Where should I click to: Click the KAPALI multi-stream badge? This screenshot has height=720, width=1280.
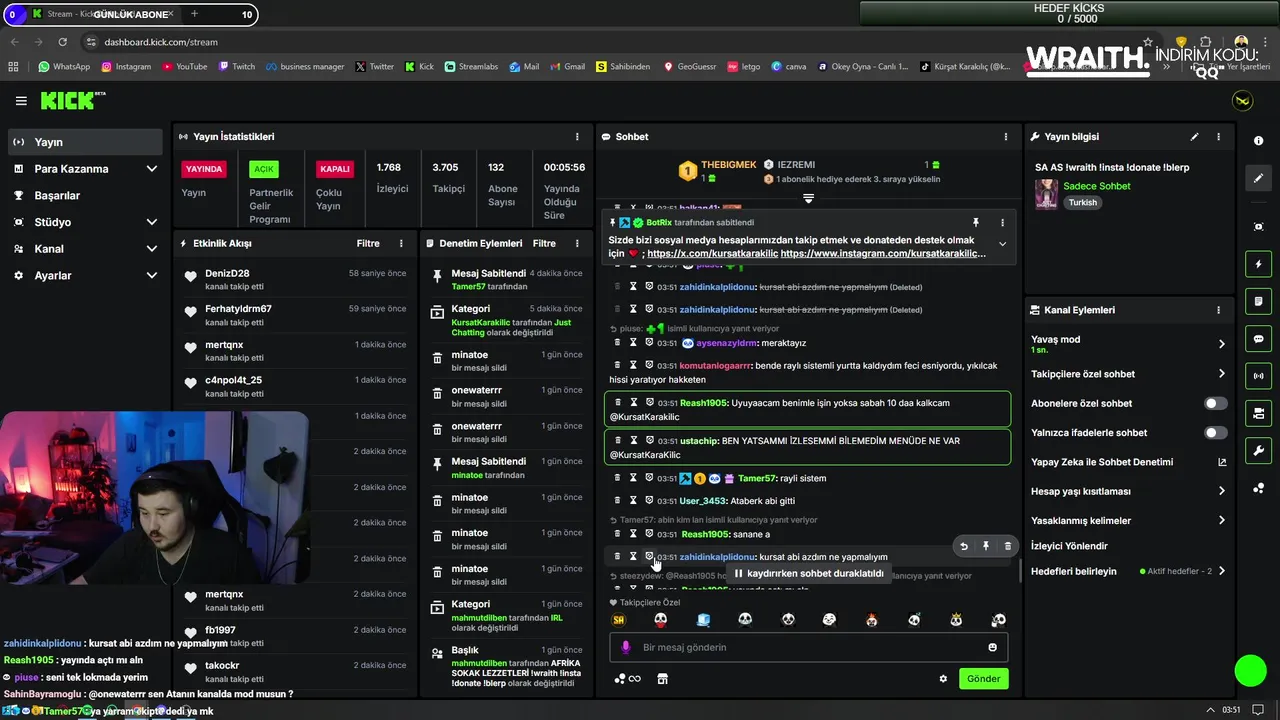[x=334, y=169]
